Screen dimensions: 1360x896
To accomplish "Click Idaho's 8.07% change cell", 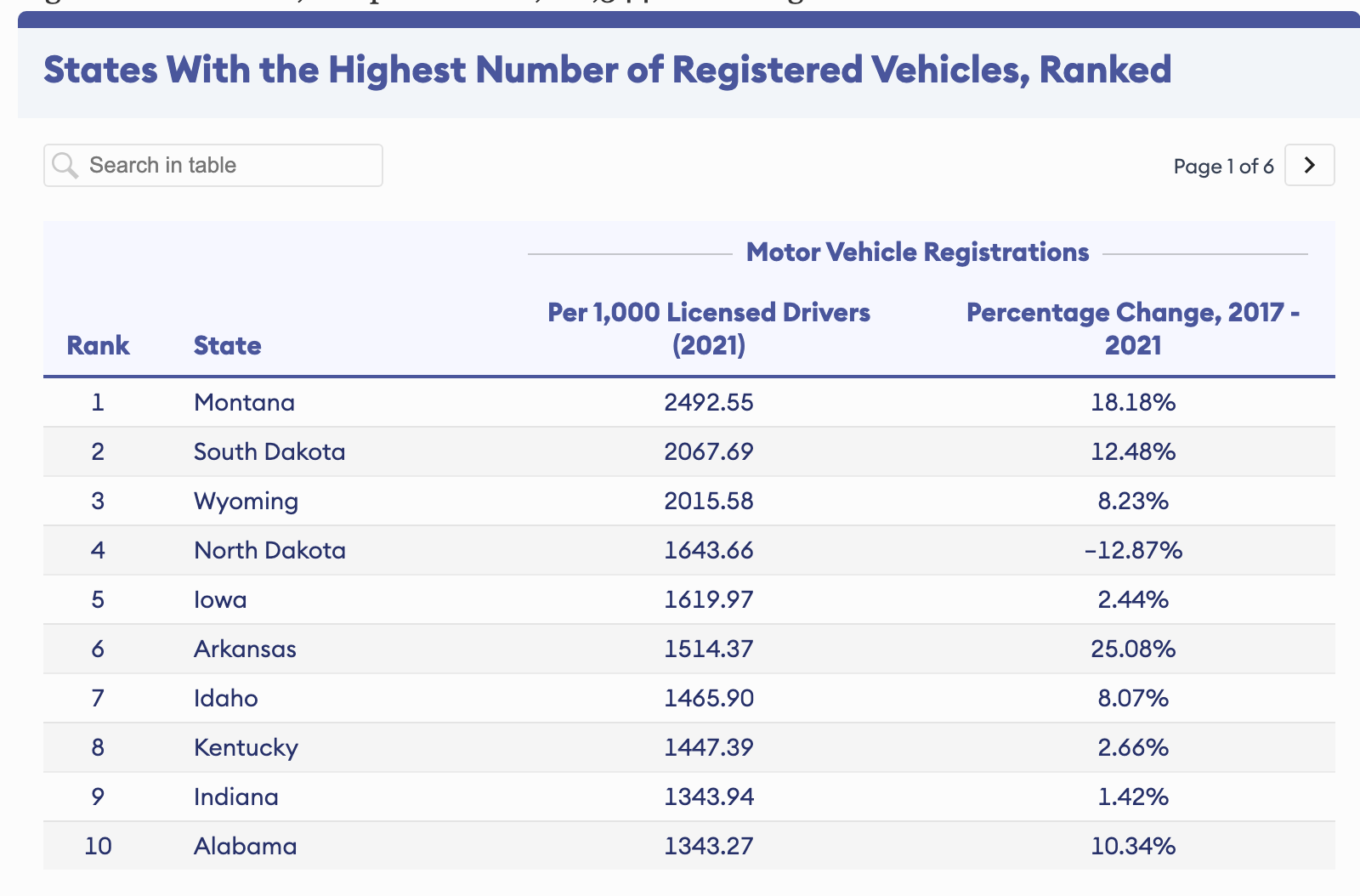I will (x=1133, y=698).
